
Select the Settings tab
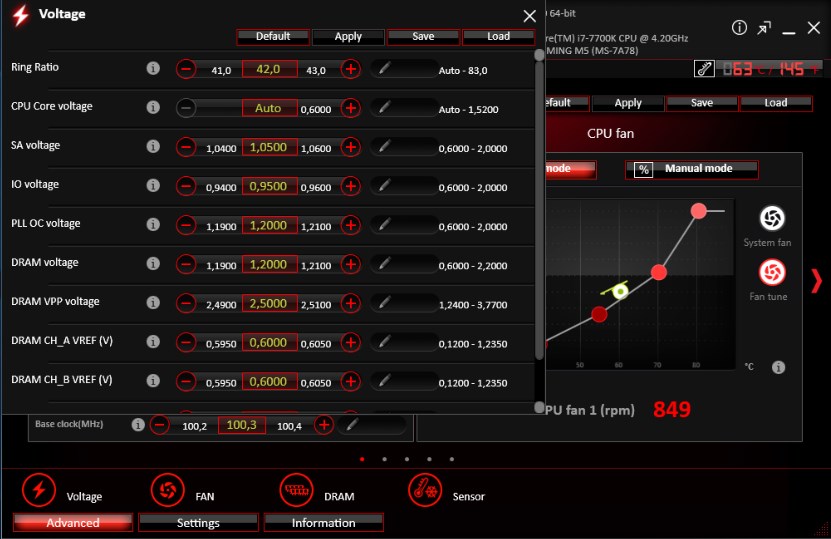pyautogui.click(x=198, y=523)
